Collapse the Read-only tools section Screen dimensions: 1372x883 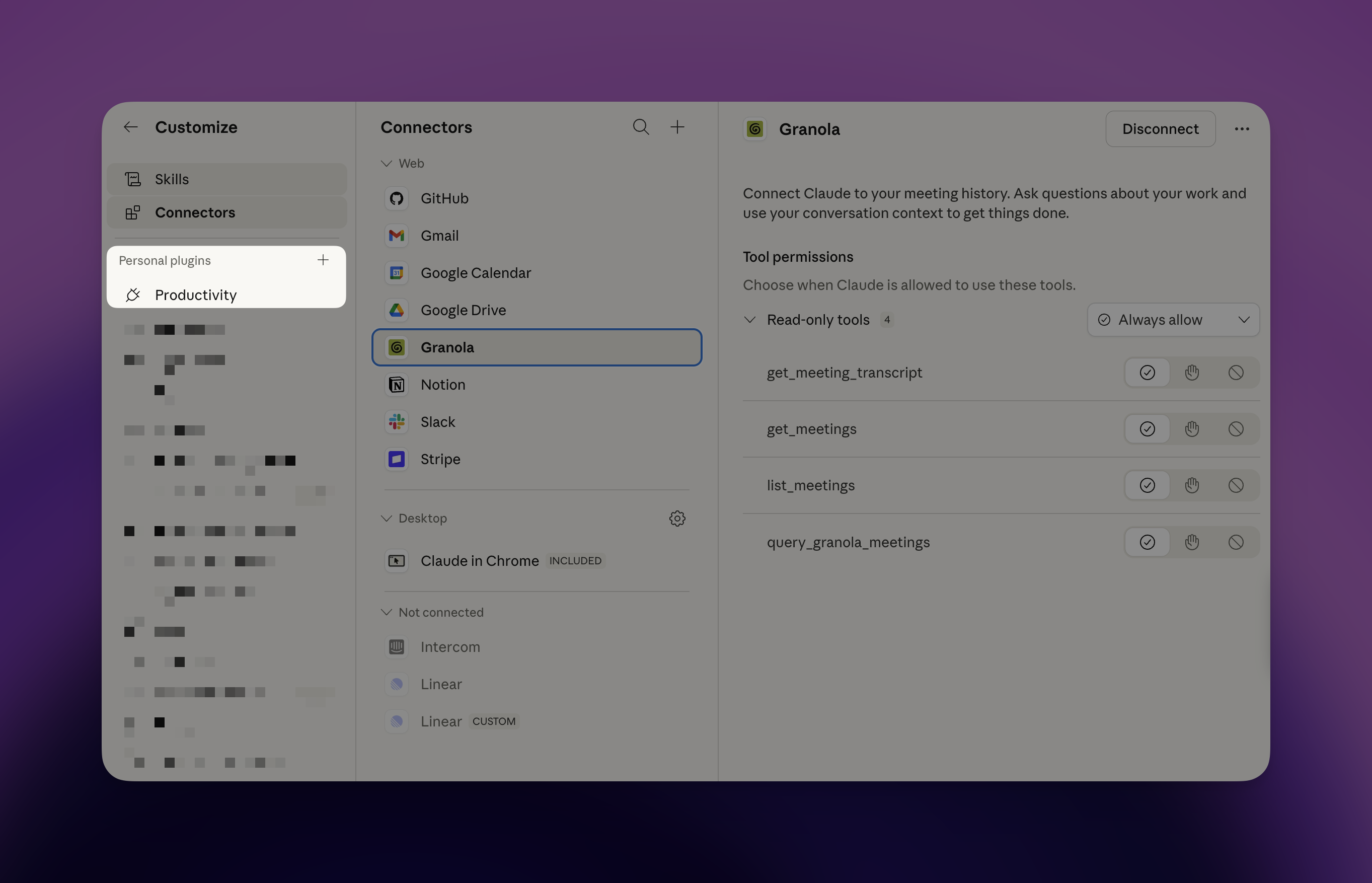pos(749,320)
